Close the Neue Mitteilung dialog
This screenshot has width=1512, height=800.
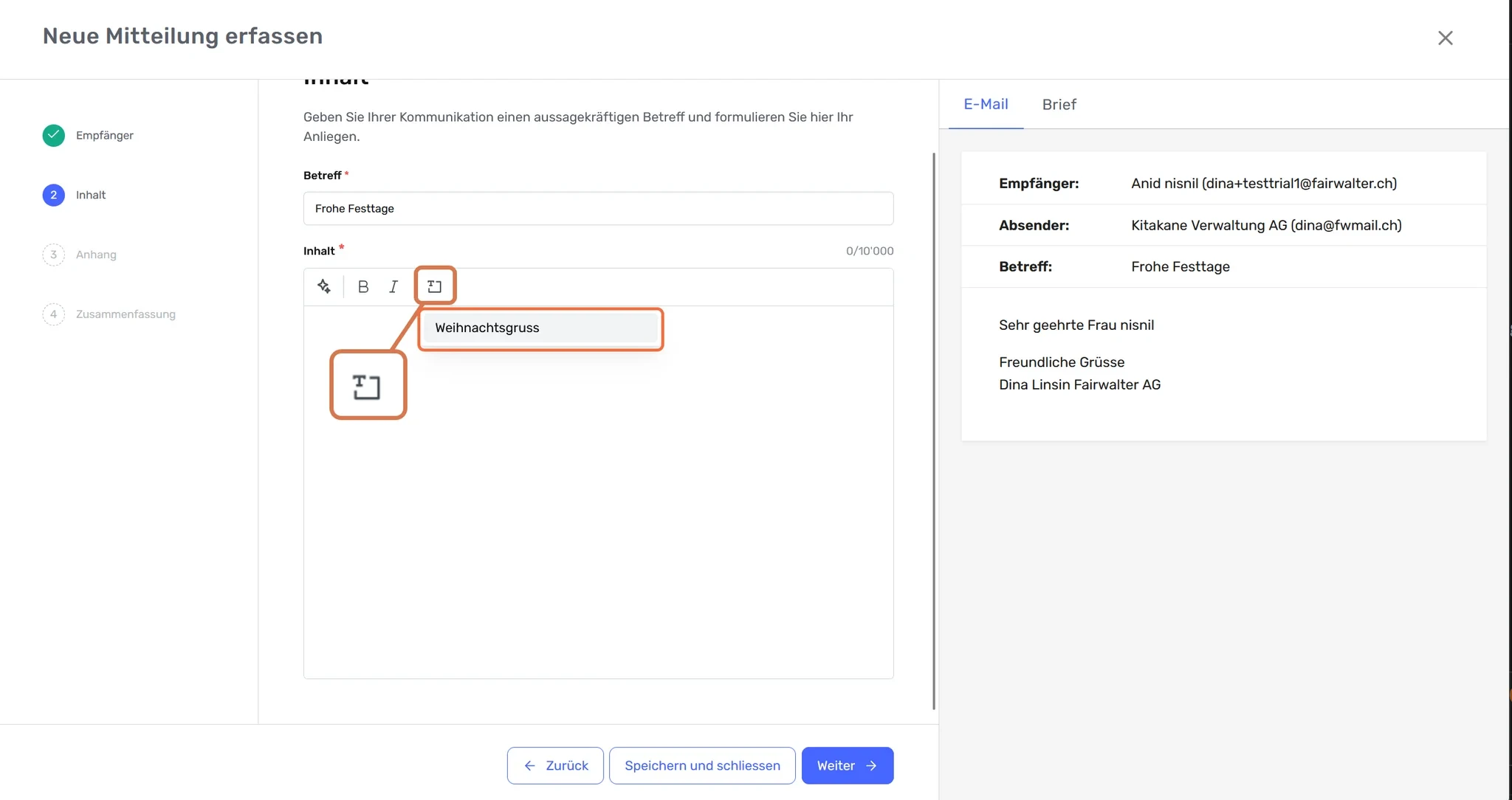(1445, 38)
